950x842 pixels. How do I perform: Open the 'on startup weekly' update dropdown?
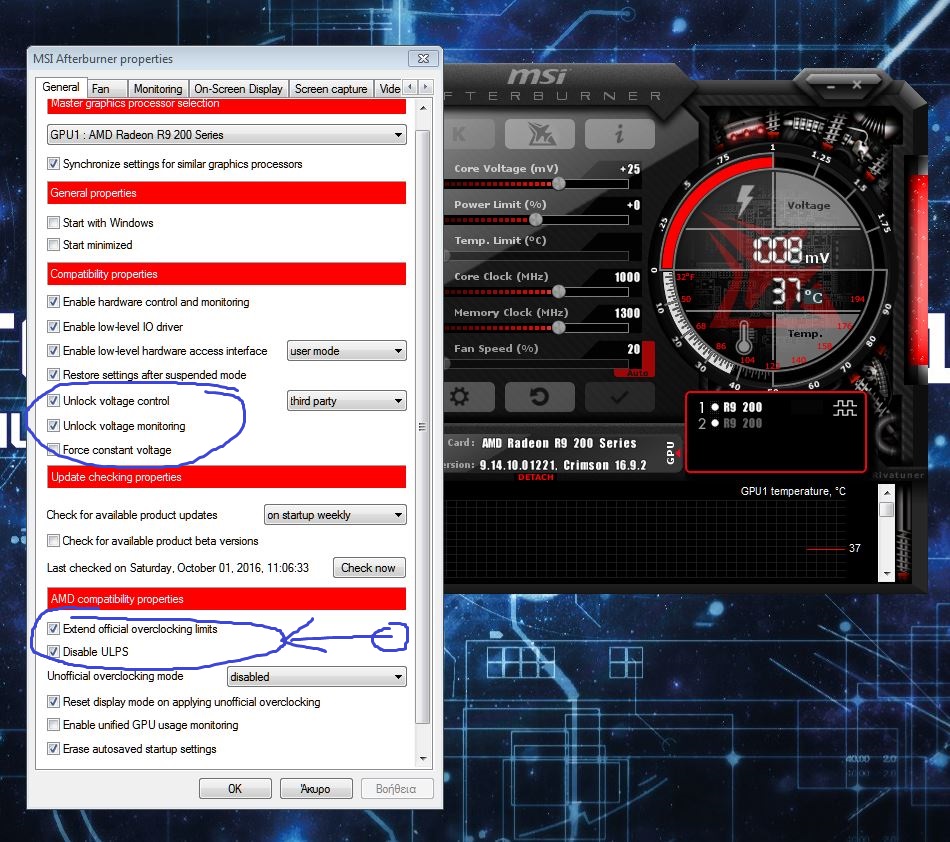click(x=335, y=515)
